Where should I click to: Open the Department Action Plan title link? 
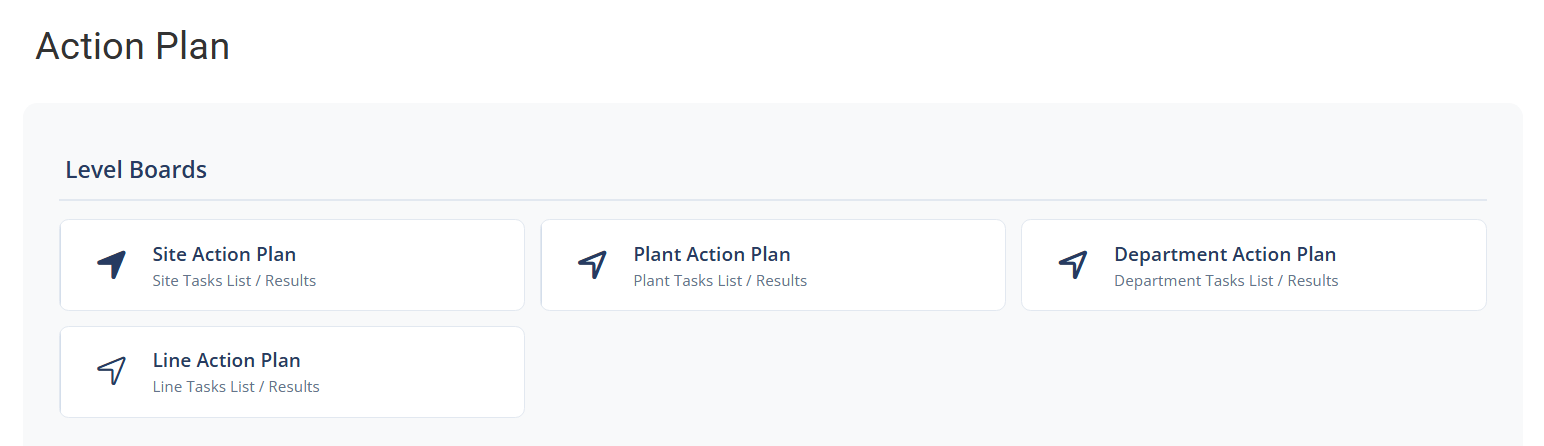pos(1225,254)
